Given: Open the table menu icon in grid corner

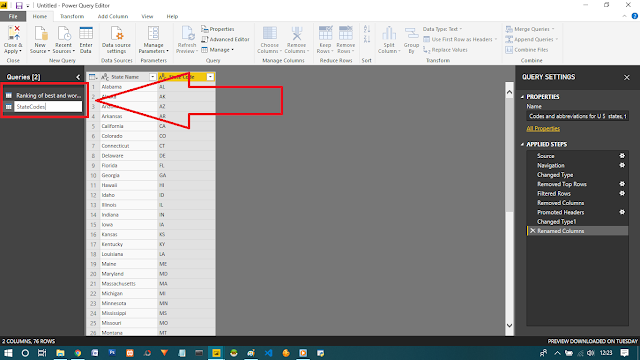Looking at the screenshot, I should [x=93, y=77].
